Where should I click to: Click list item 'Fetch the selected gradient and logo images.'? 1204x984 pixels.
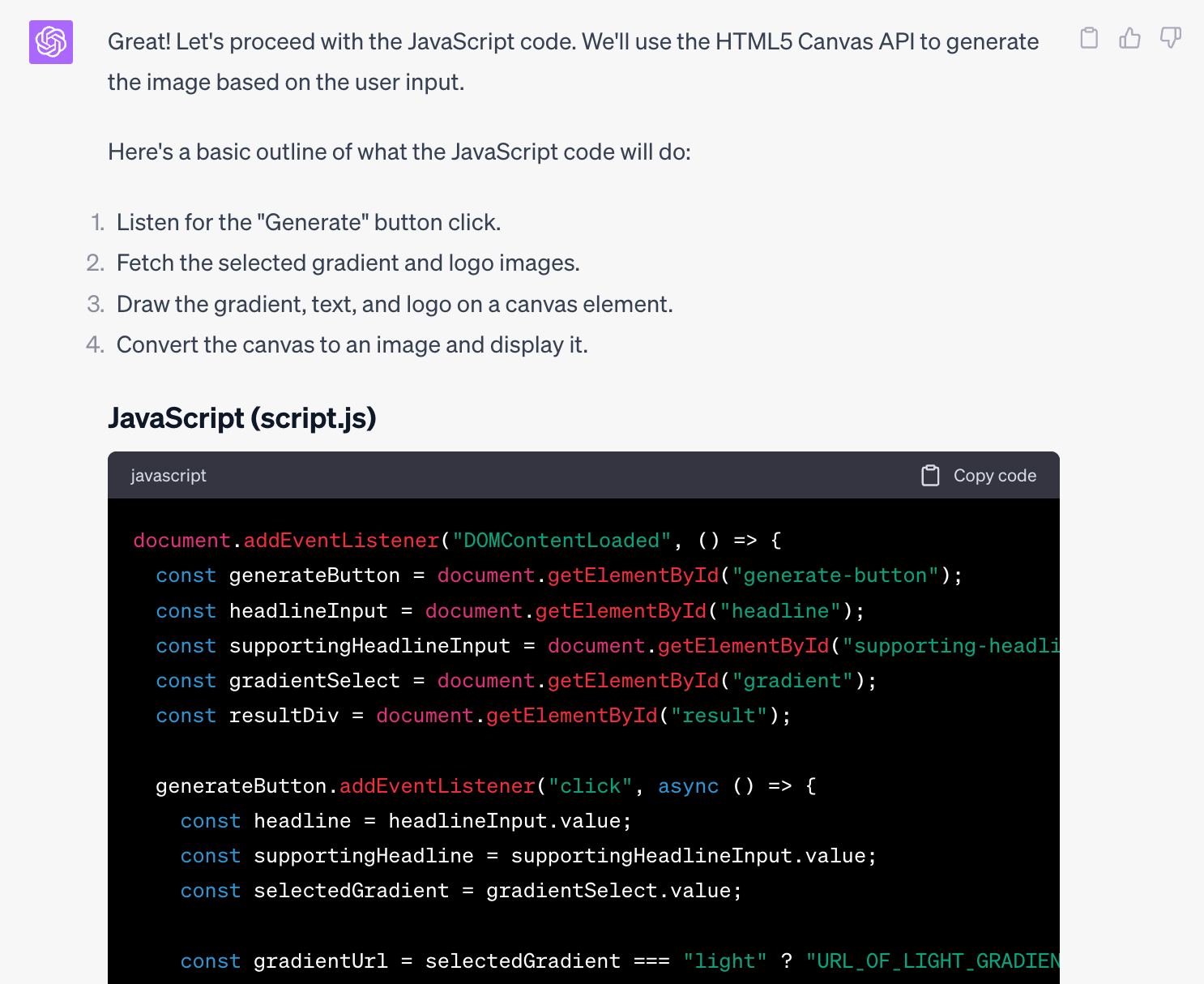[x=348, y=263]
